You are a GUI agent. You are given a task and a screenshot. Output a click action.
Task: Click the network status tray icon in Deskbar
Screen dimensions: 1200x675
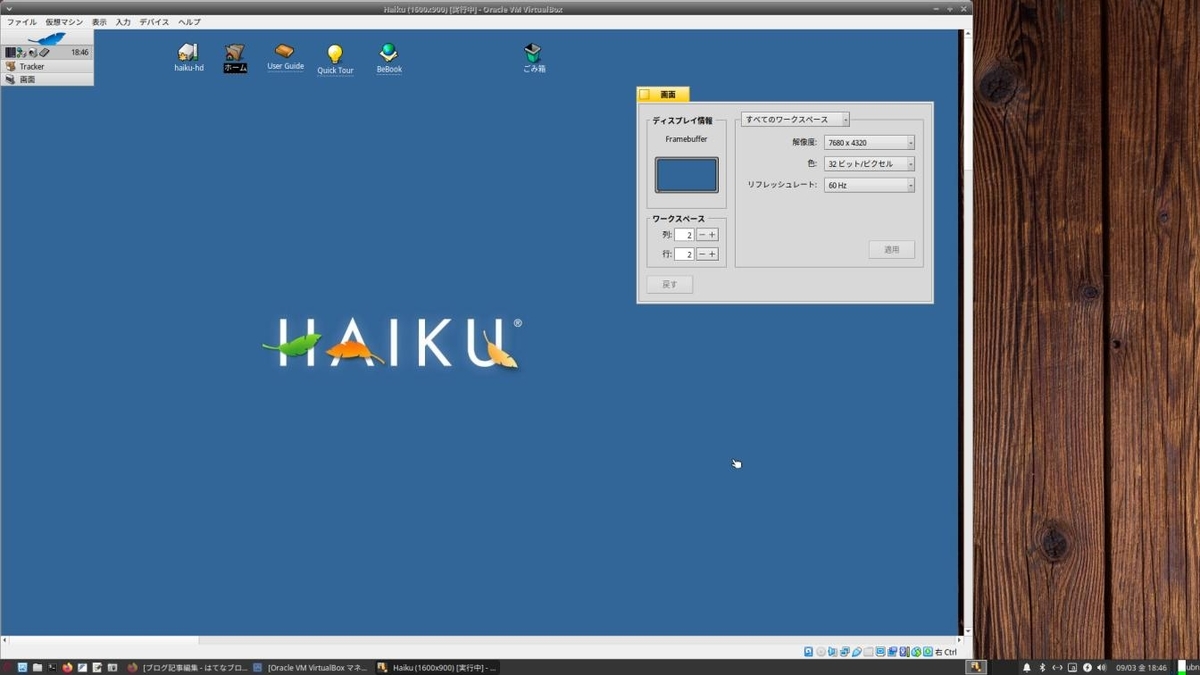coord(20,52)
